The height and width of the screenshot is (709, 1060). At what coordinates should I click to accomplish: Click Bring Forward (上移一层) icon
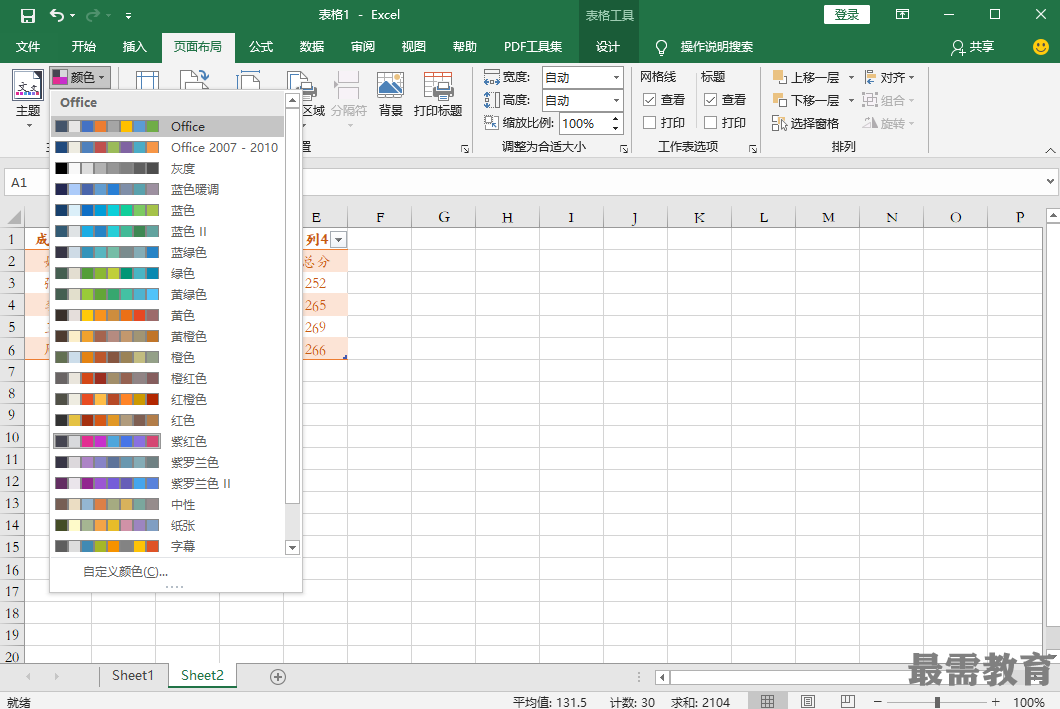(779, 77)
